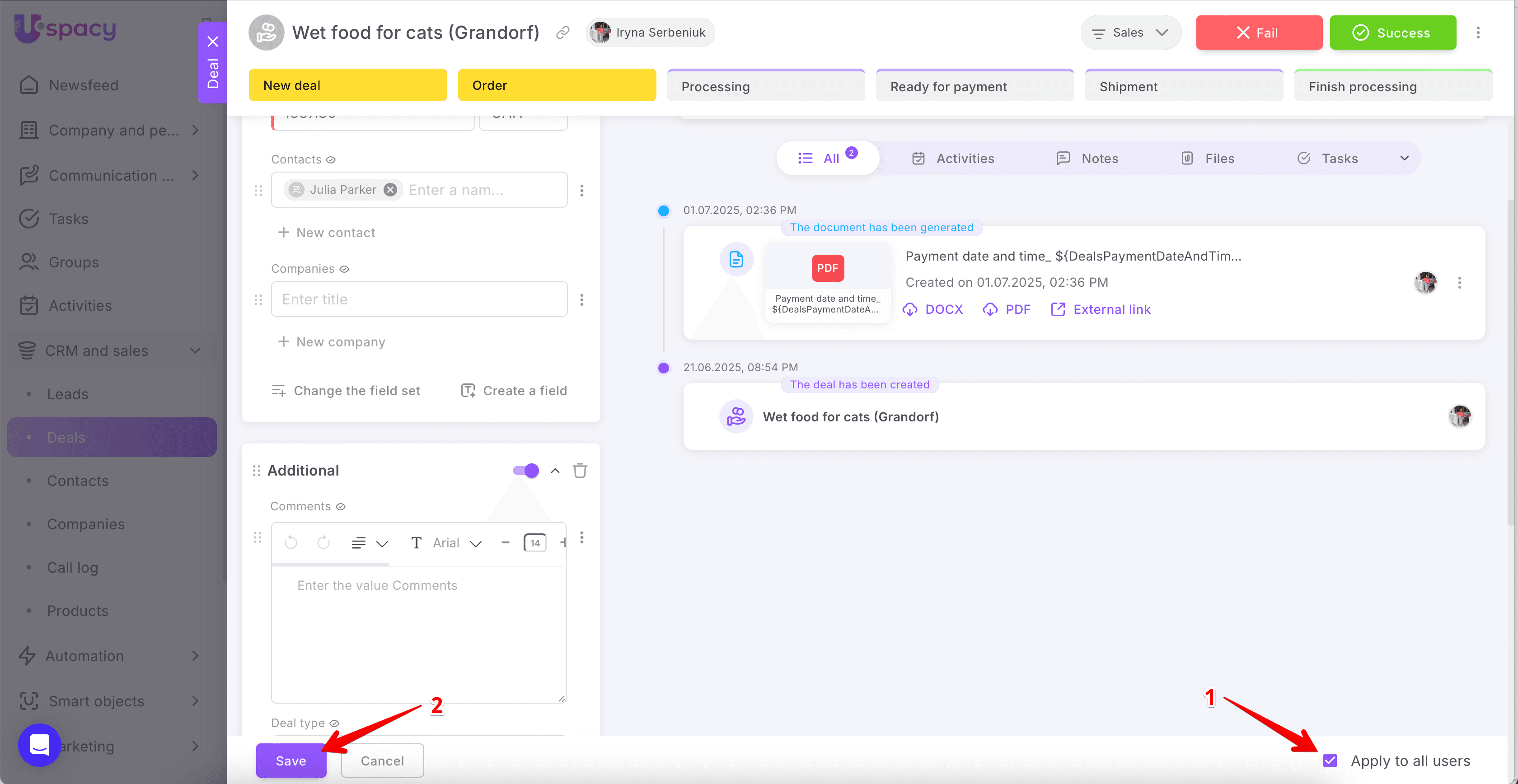The image size is (1518, 784).
Task: Remove Julia Parker from Contacts
Action: click(390, 189)
